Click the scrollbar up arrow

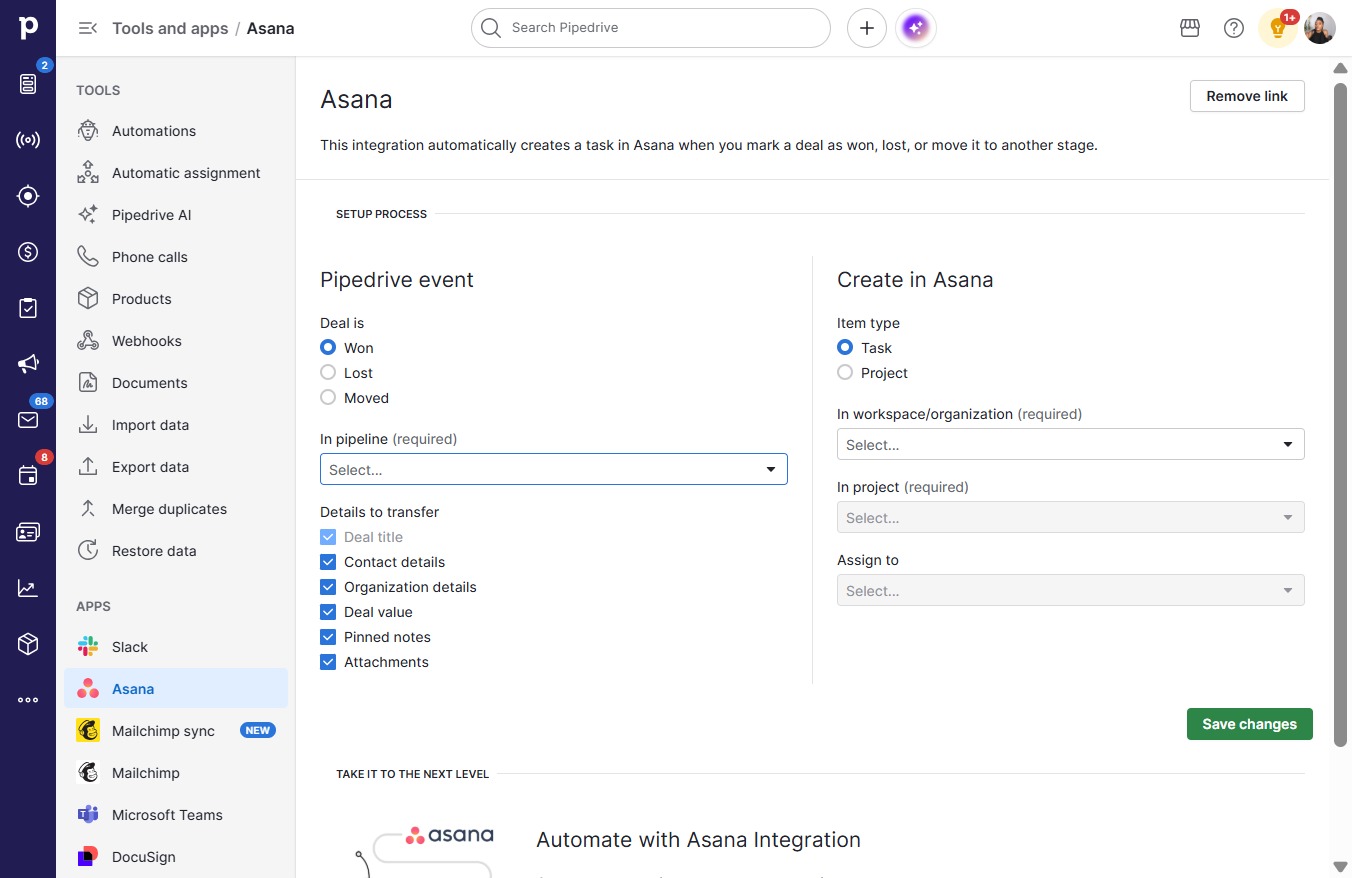pos(1341,68)
